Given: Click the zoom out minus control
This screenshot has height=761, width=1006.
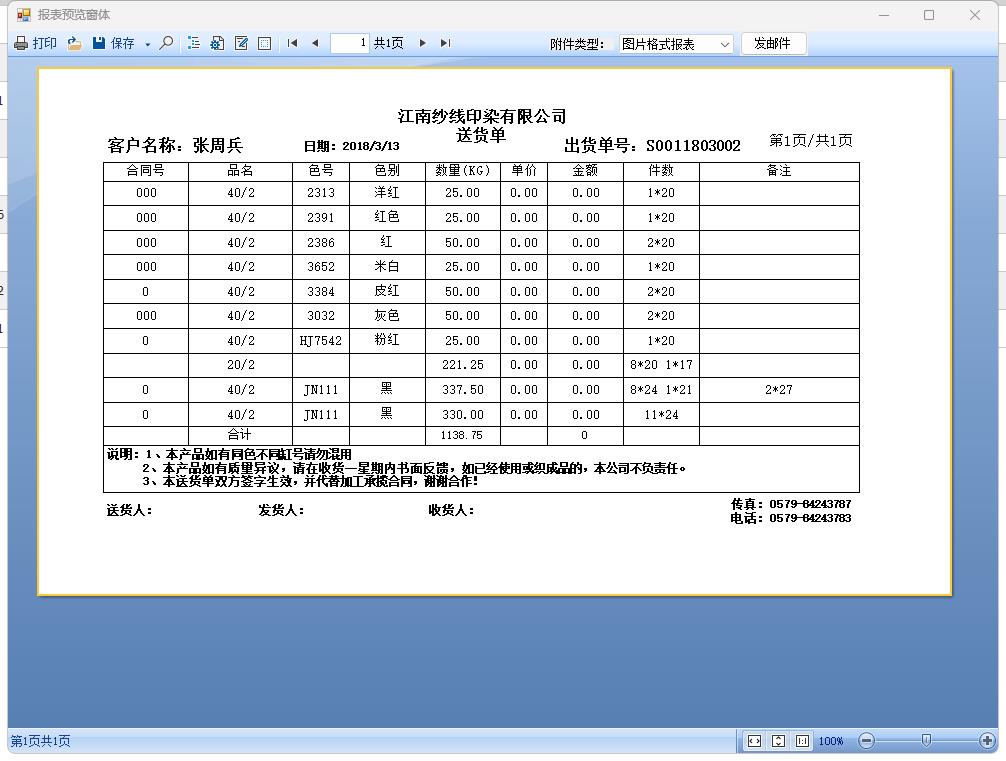Looking at the screenshot, I should click(866, 740).
